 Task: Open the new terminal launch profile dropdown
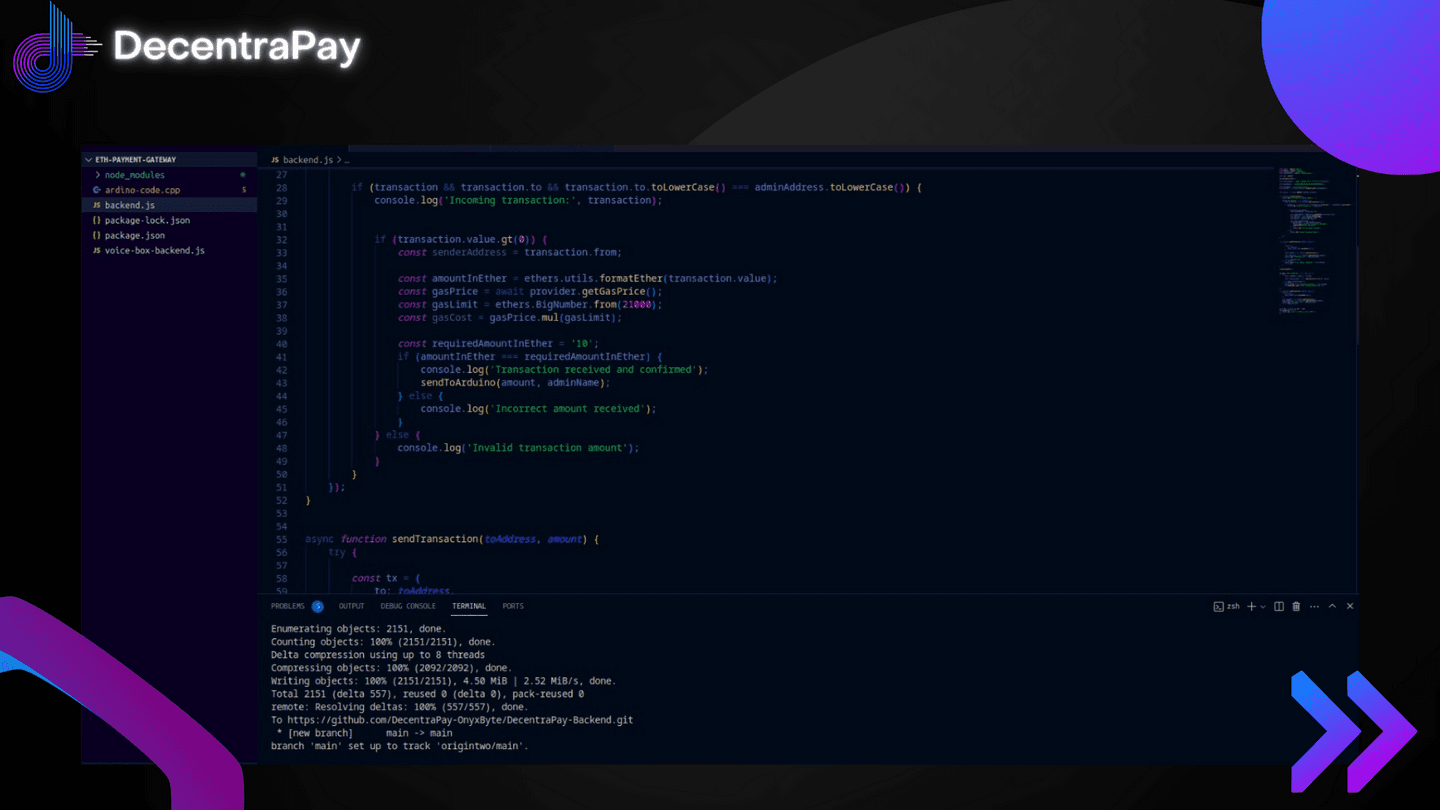[1263, 607]
